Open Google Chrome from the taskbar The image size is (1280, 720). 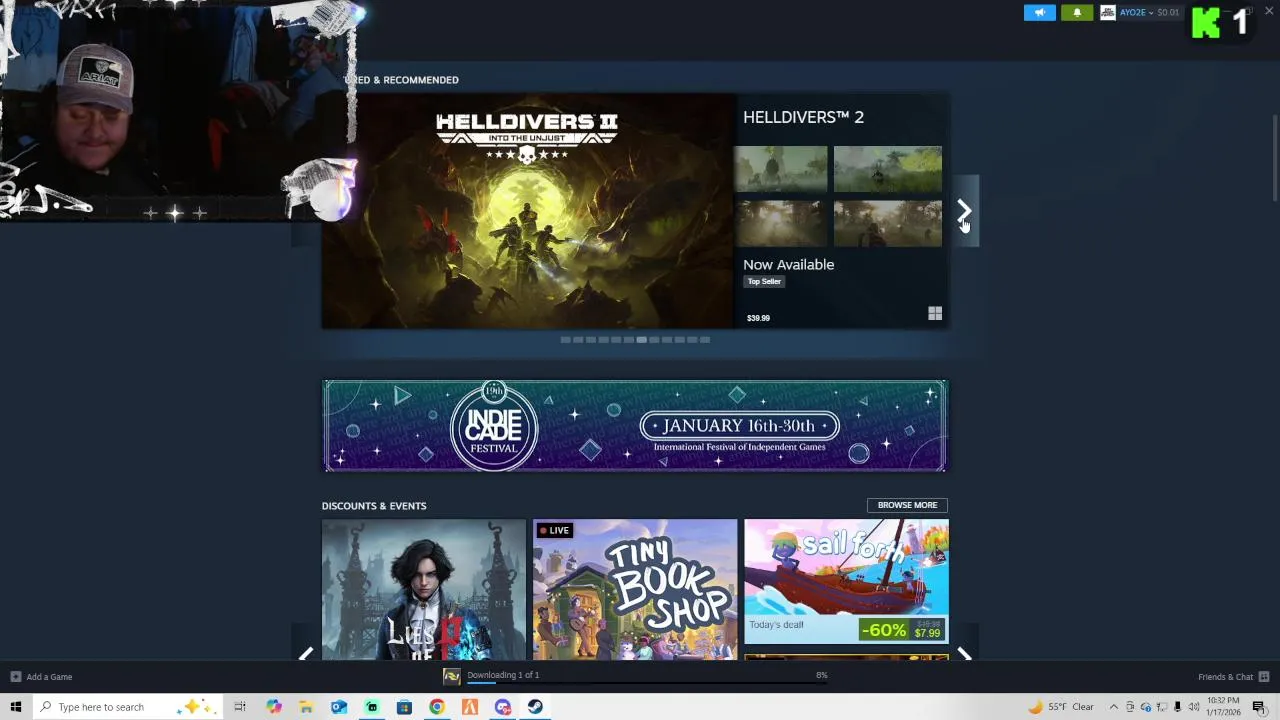tap(437, 707)
